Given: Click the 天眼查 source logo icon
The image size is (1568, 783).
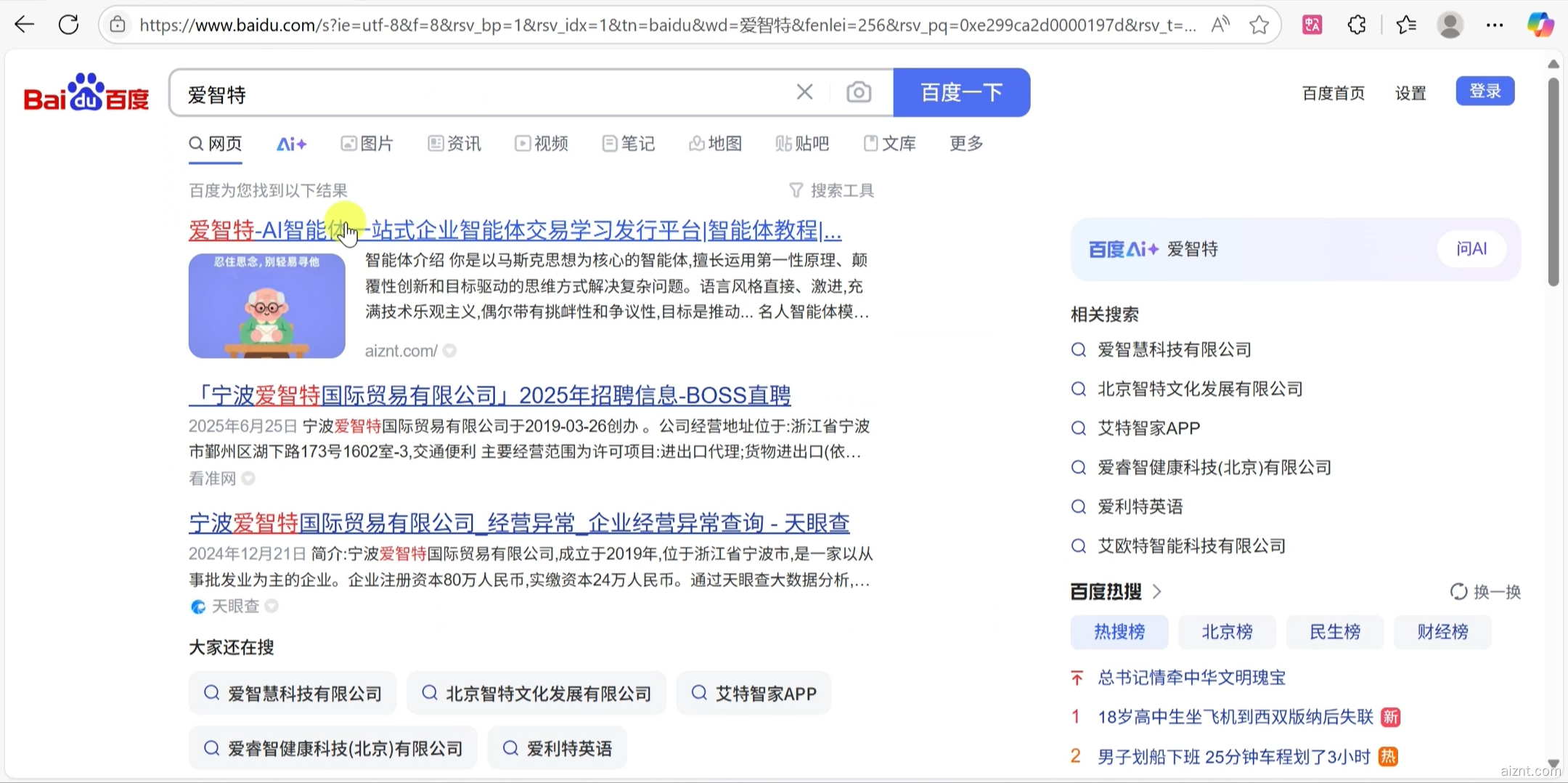Looking at the screenshot, I should (x=198, y=606).
